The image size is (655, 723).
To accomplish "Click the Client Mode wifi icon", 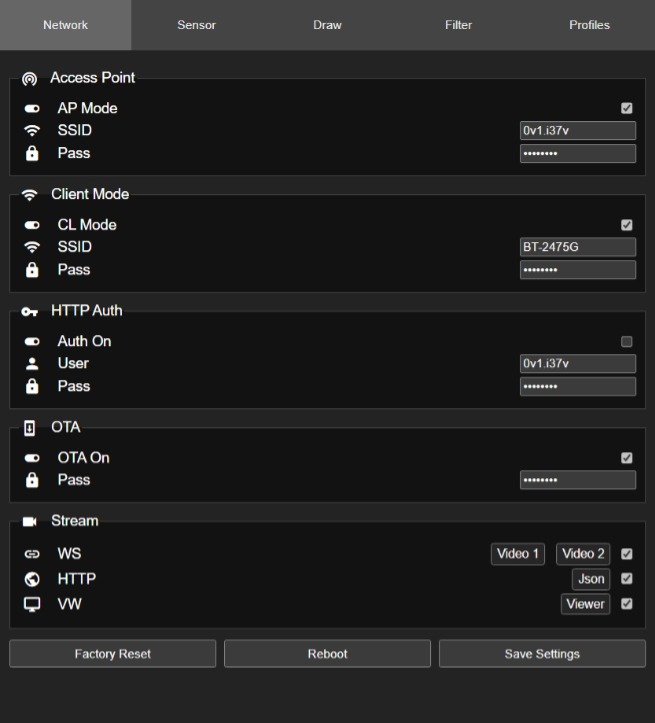I will (30, 195).
